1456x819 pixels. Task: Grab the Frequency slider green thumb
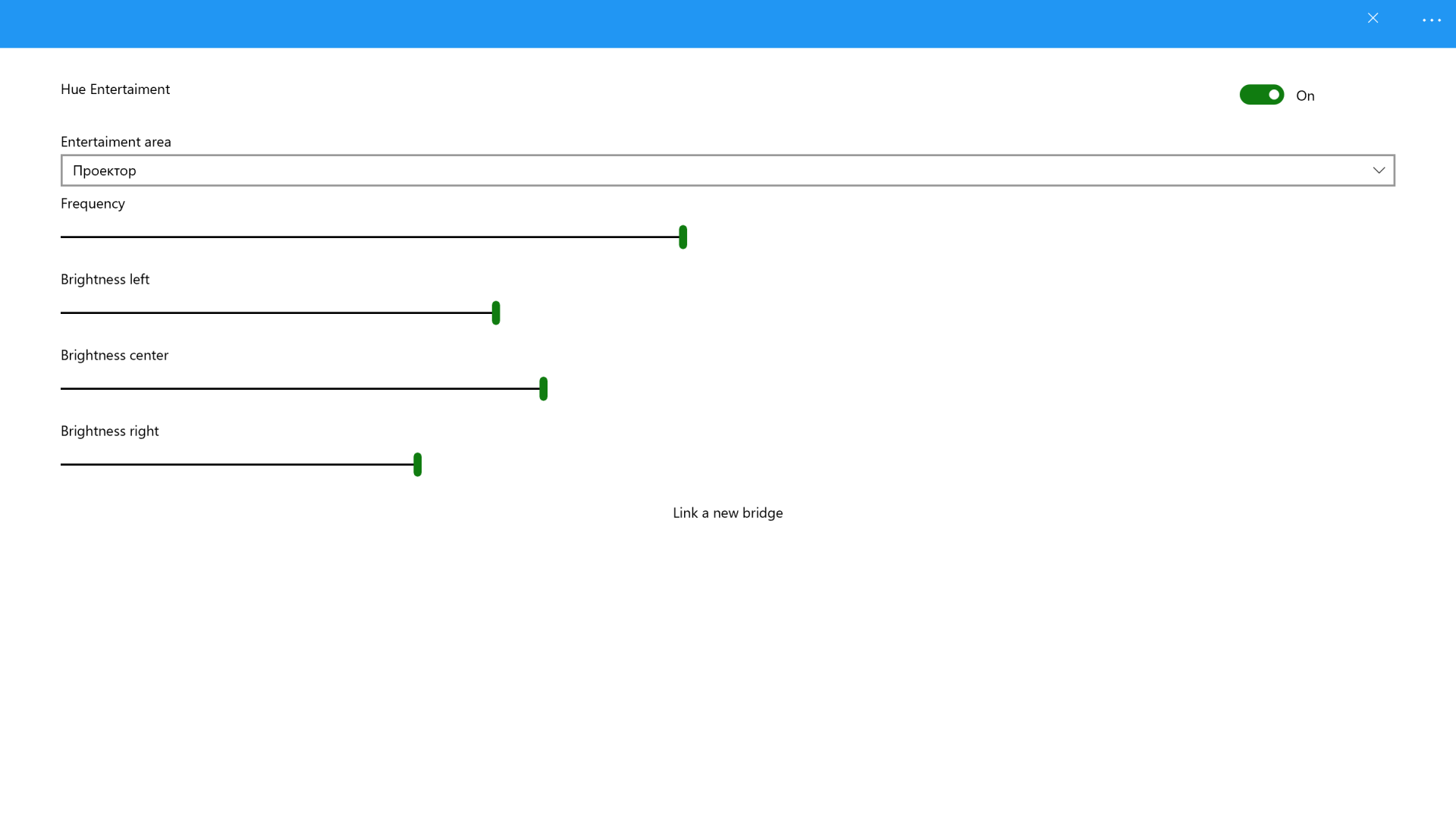(x=682, y=237)
